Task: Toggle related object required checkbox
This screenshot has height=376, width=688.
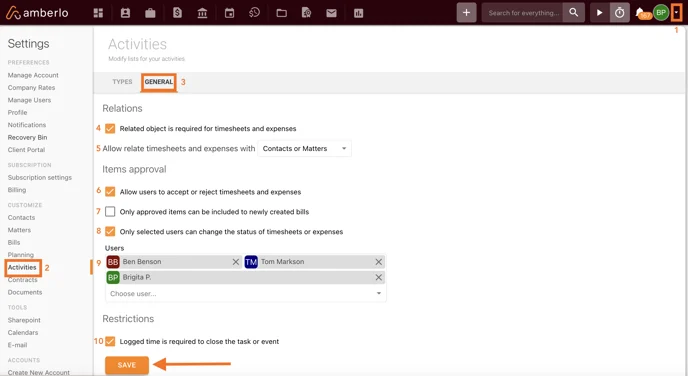Action: [x=110, y=129]
